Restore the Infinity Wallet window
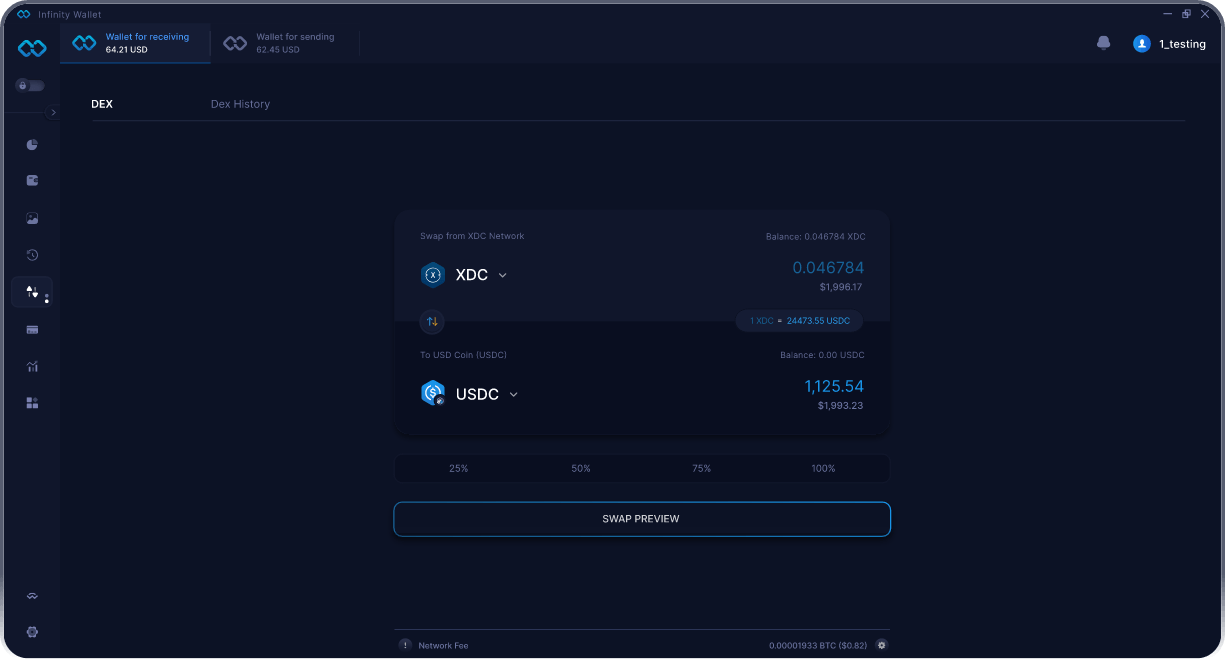Viewport: 1225px width, 662px height. [1186, 14]
